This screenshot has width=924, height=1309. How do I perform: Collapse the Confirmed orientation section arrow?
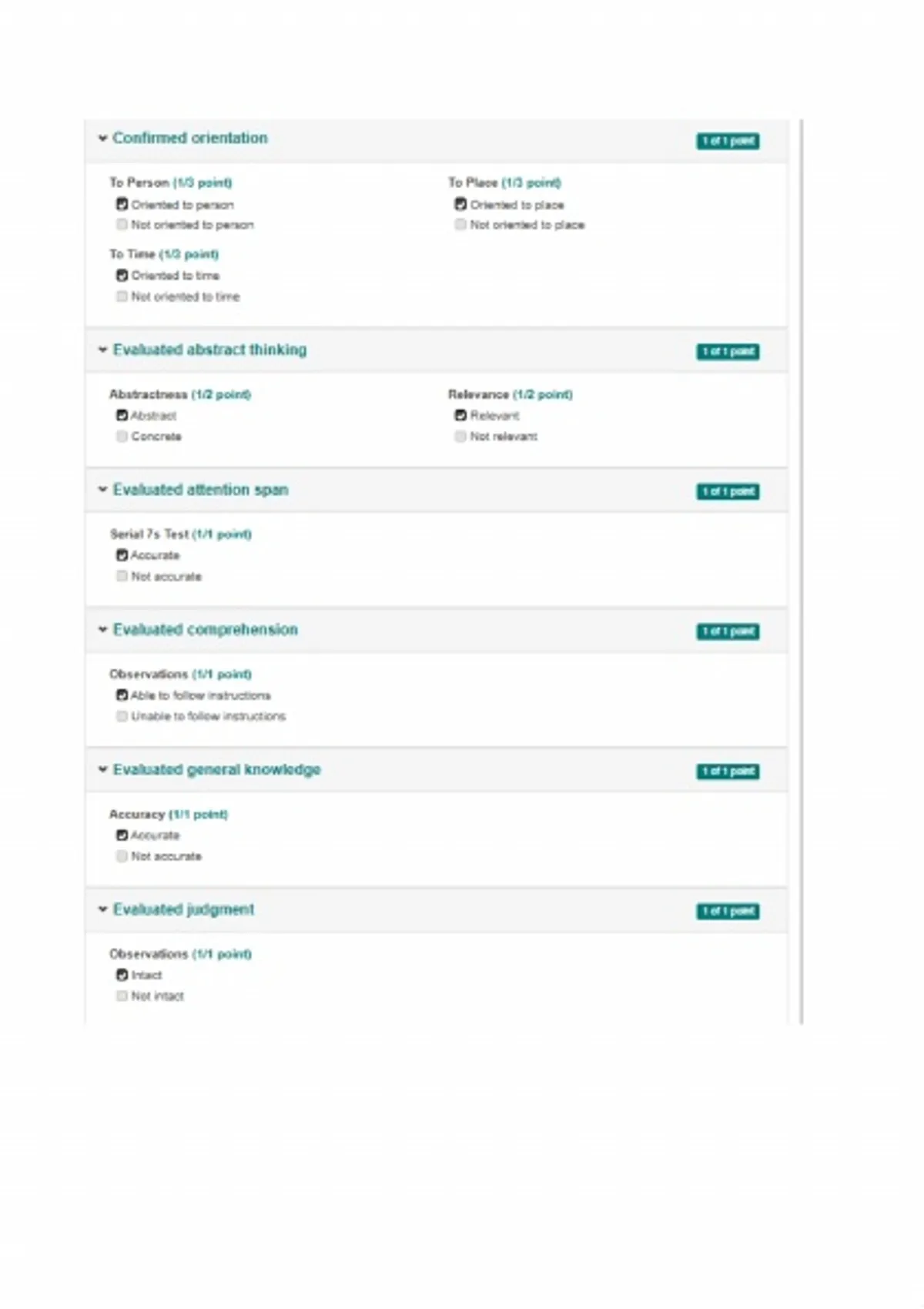pyautogui.click(x=102, y=139)
